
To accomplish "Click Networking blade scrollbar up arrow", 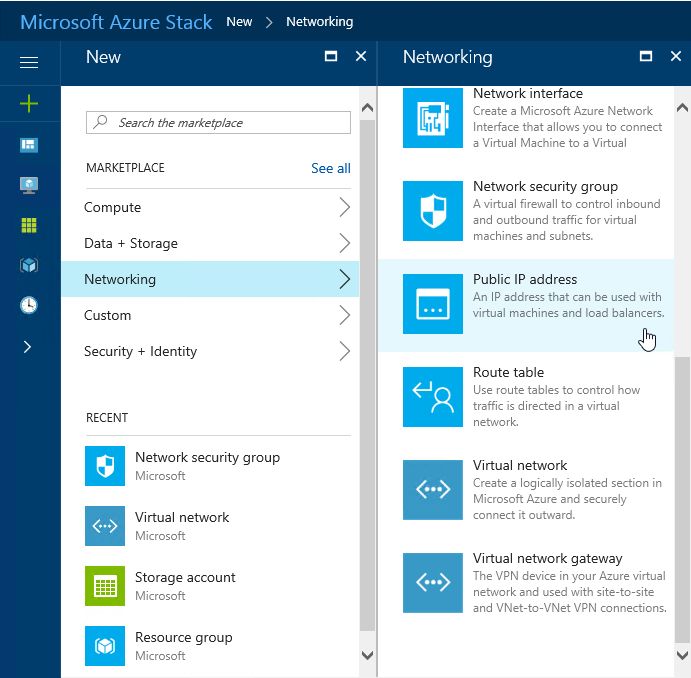I will [x=682, y=107].
